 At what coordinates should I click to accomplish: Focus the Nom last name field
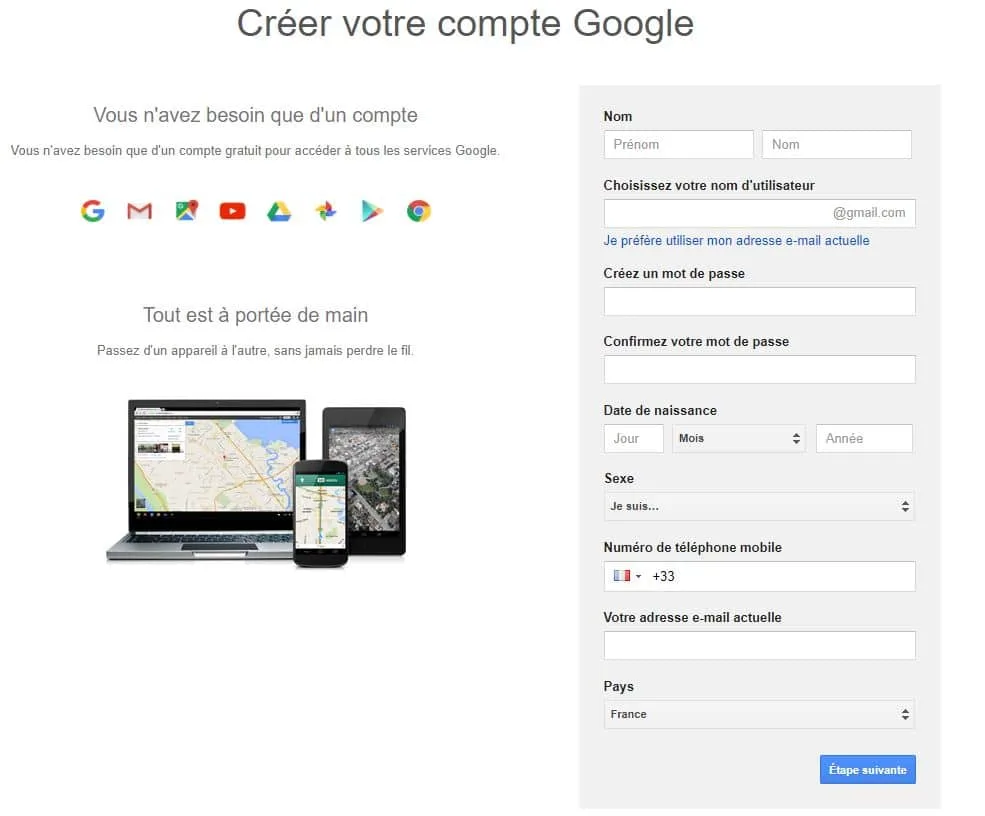837,144
